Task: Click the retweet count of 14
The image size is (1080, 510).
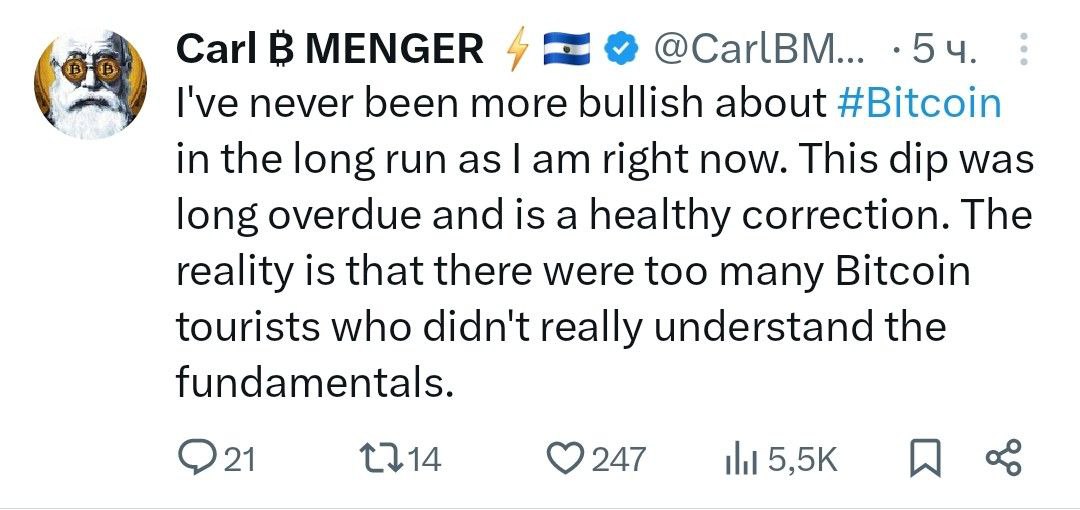Action: click(425, 459)
